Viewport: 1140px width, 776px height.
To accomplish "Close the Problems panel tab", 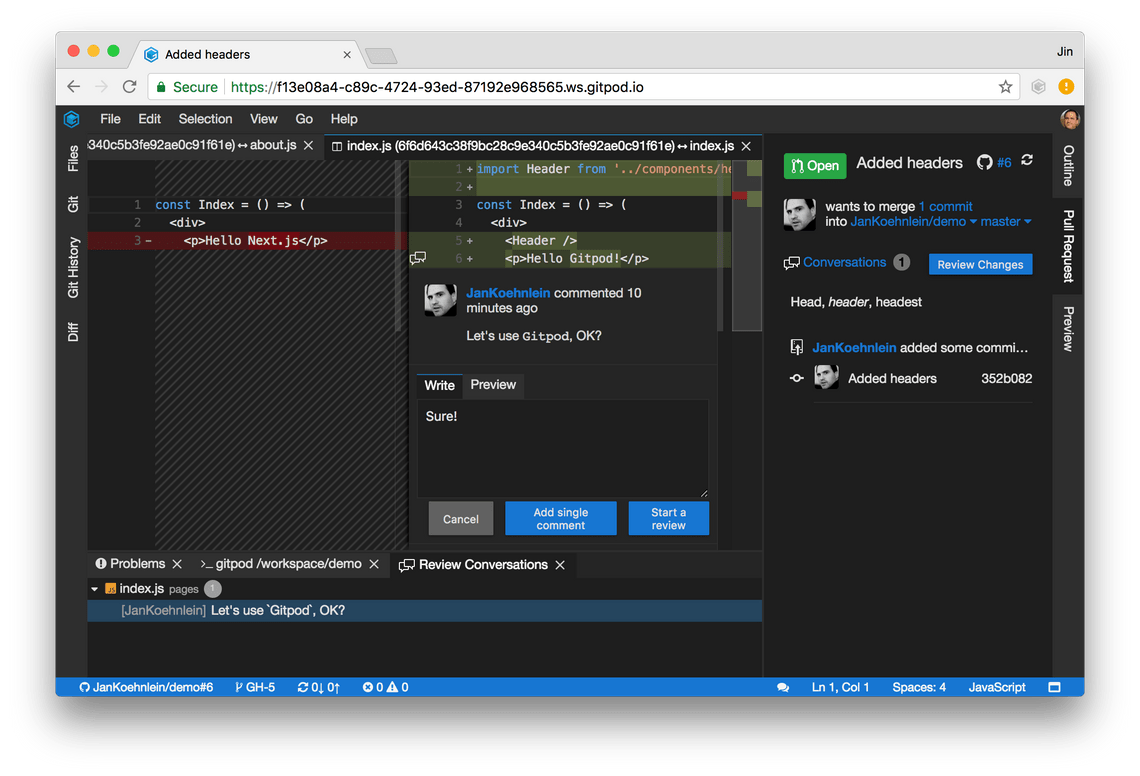I will (x=177, y=564).
